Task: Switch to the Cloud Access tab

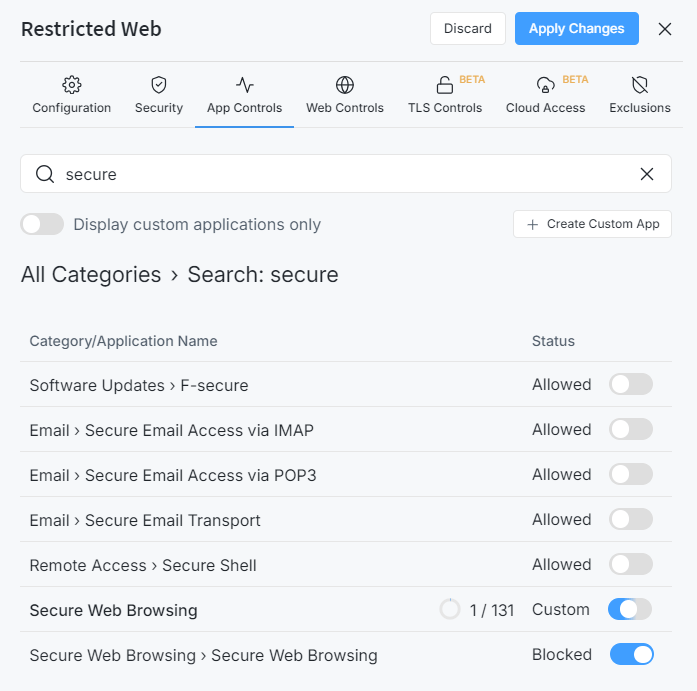Action: point(545,95)
